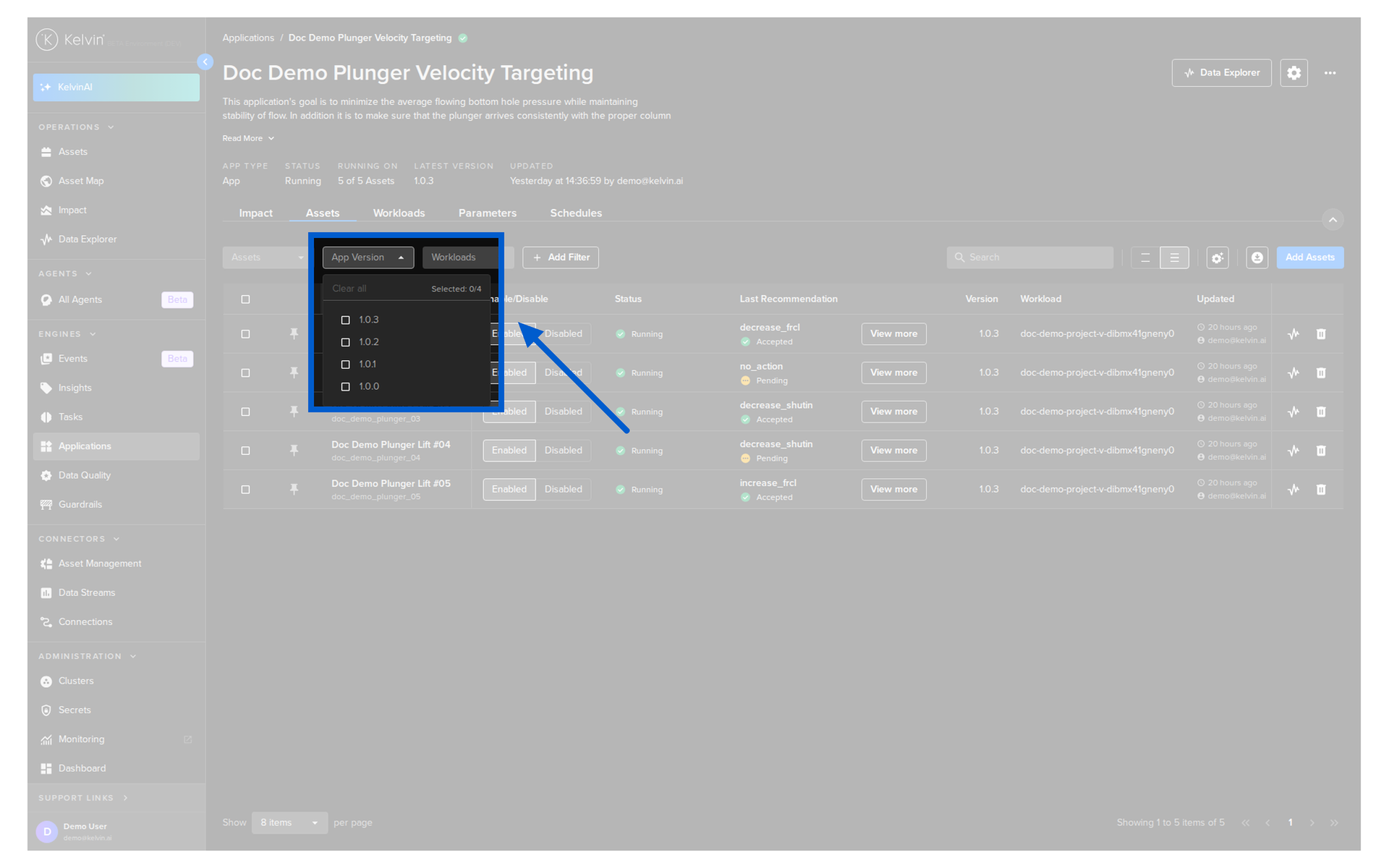The width and height of the screenshot is (1389, 868).
Task: Select the Doc Demo Plunger Lift #04 row checkbox
Action: (245, 451)
